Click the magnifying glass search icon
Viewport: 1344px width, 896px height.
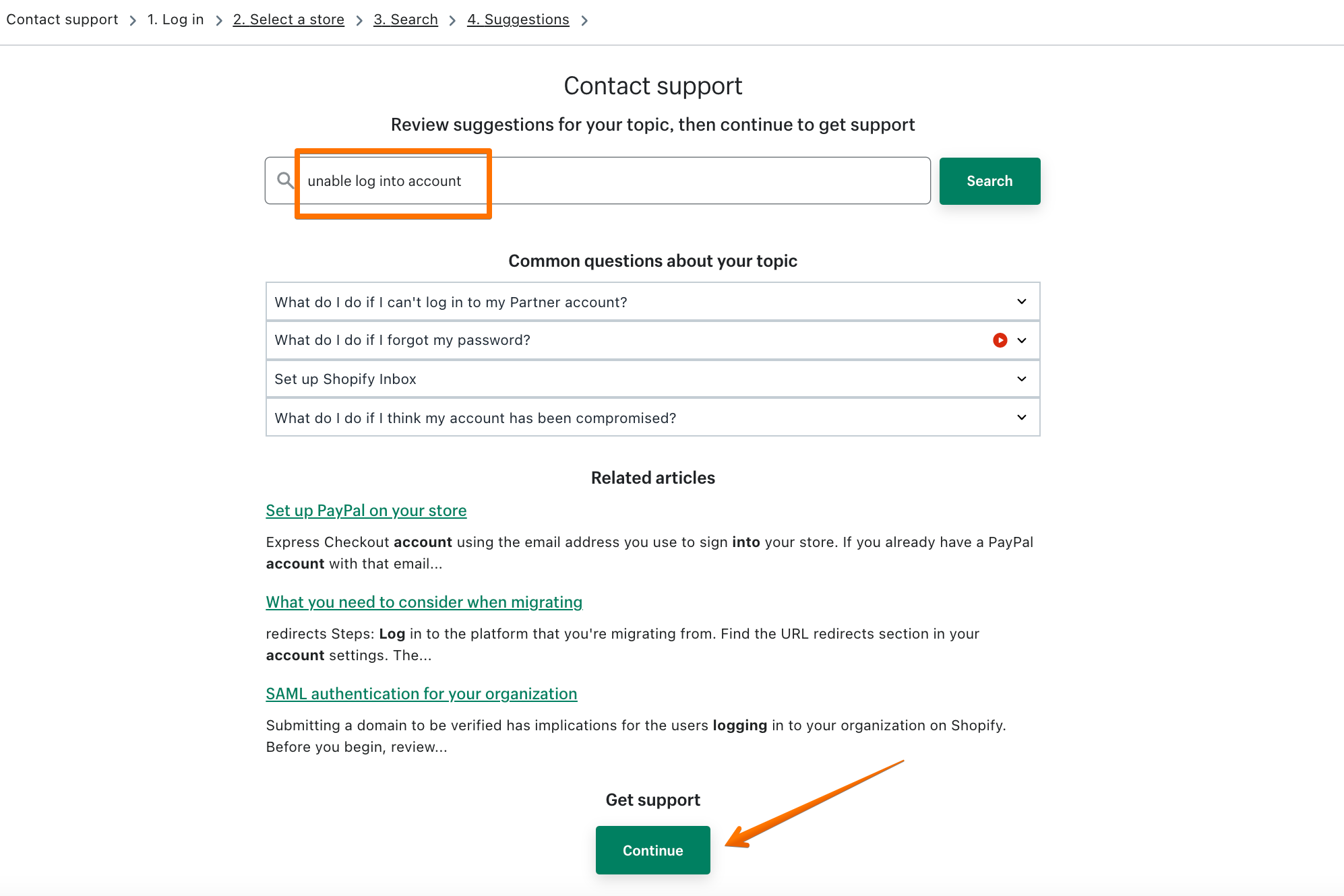tap(285, 181)
